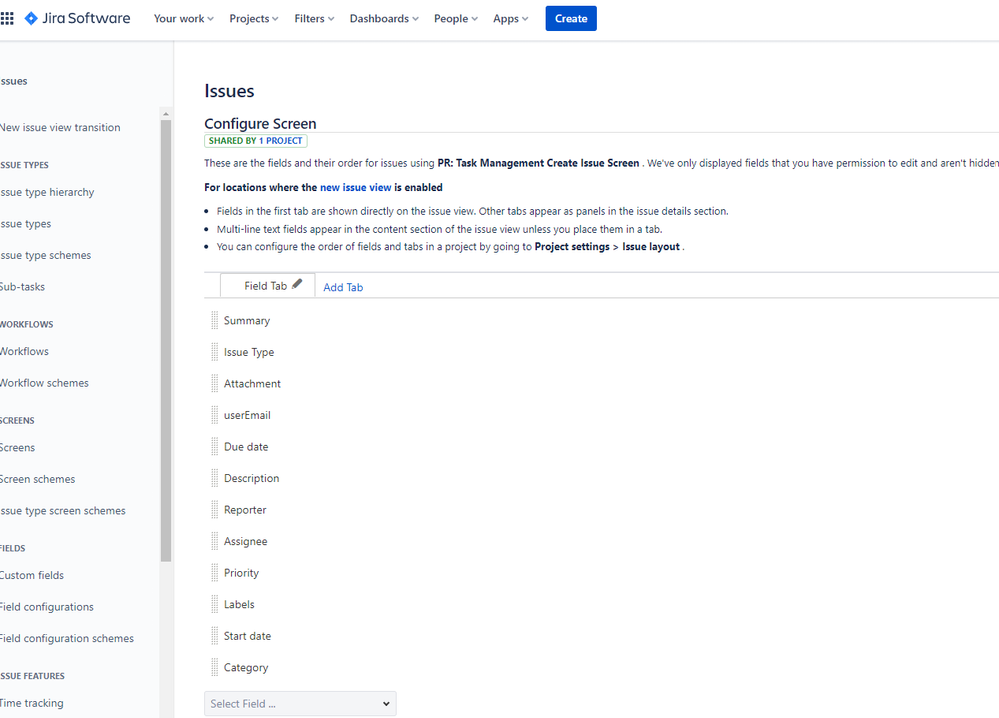Open the Your work menu

pos(182,18)
